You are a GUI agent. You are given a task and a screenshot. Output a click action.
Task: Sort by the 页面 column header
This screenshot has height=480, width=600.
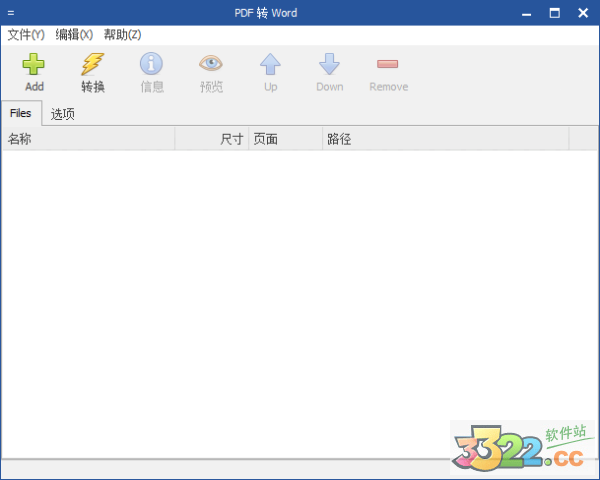[x=285, y=139]
